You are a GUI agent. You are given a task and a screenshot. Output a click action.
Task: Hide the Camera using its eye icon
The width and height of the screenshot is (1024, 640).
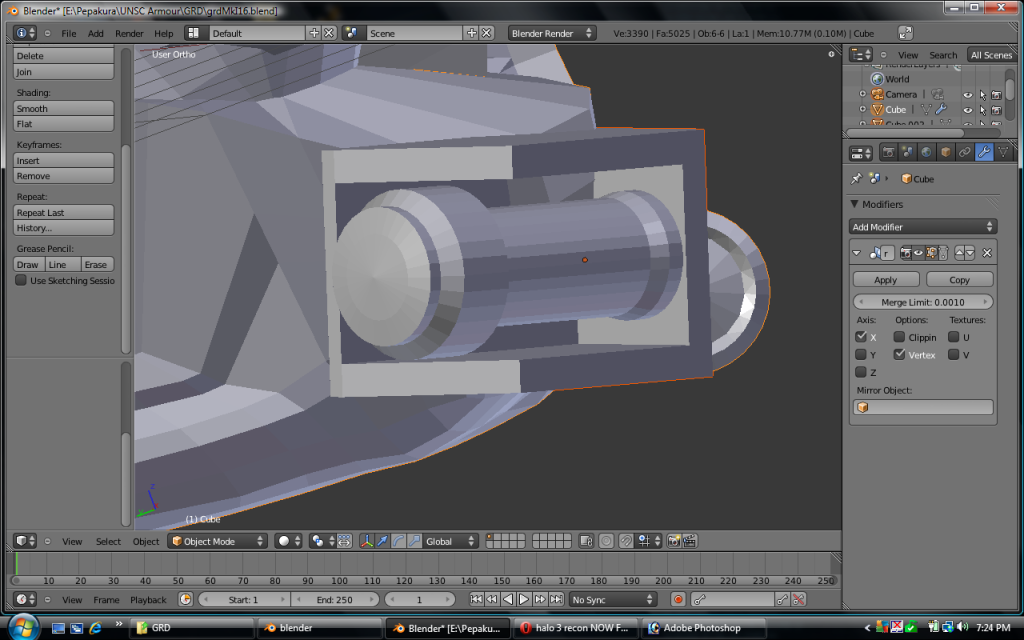(x=968, y=95)
